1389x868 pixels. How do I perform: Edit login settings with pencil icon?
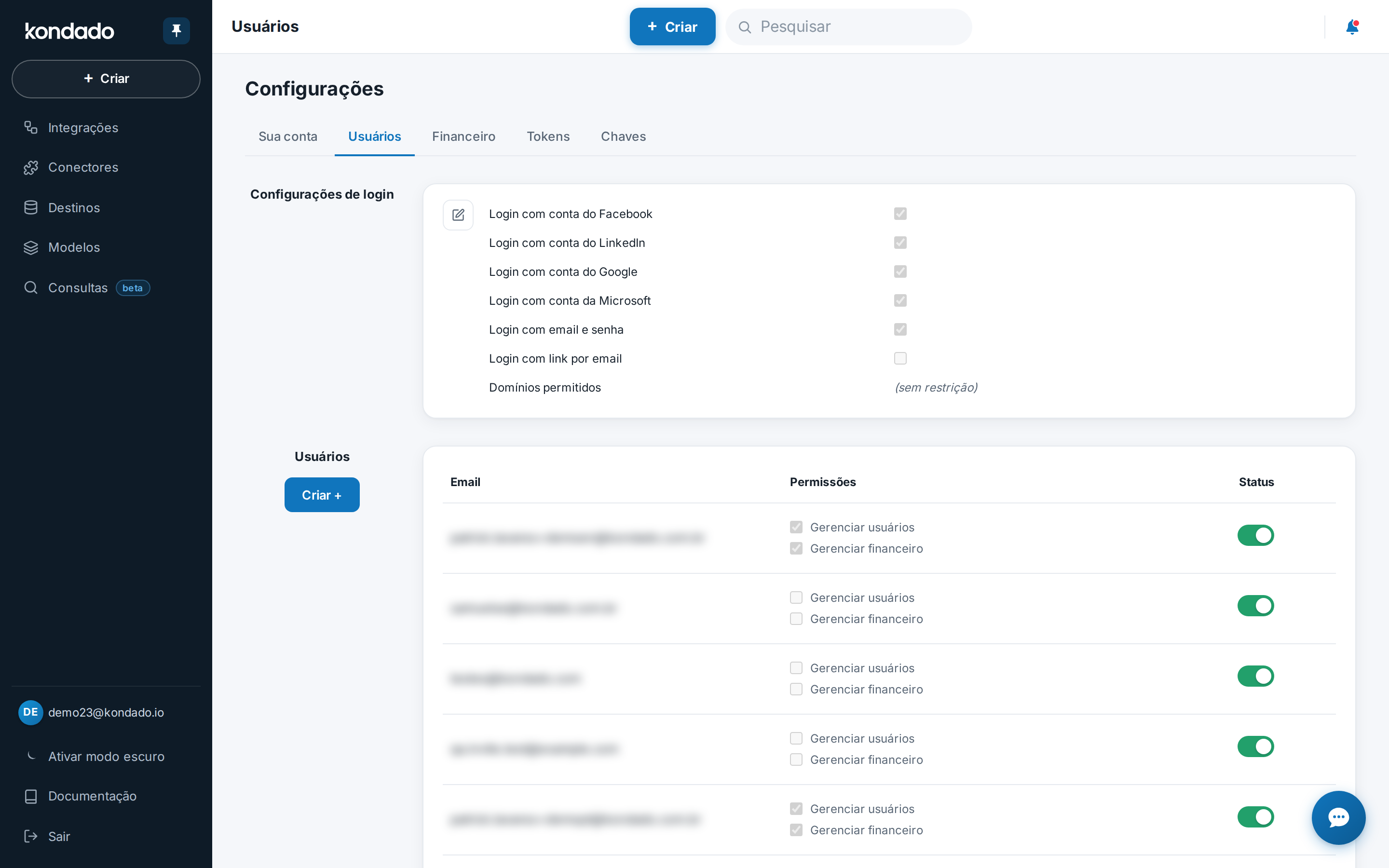coord(458,215)
